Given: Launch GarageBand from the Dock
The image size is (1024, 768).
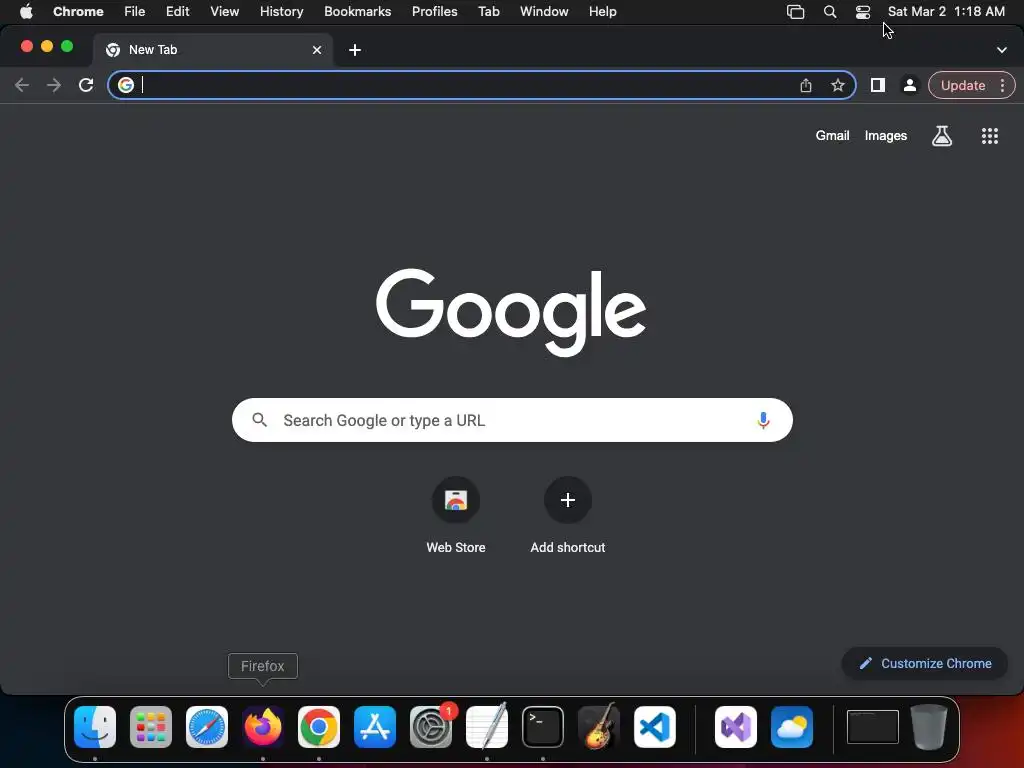Looking at the screenshot, I should (599, 727).
